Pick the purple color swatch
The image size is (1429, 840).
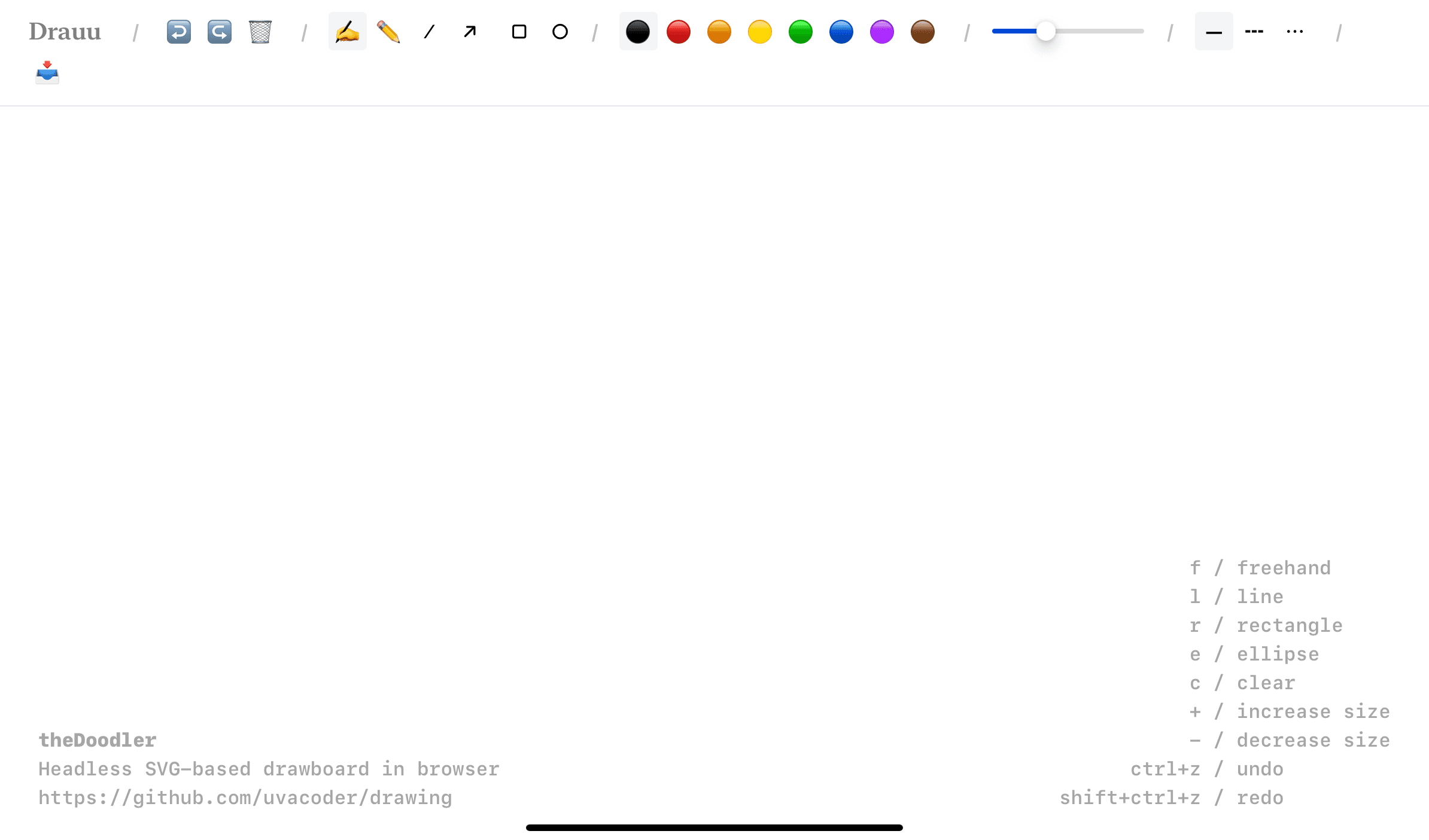click(x=882, y=32)
